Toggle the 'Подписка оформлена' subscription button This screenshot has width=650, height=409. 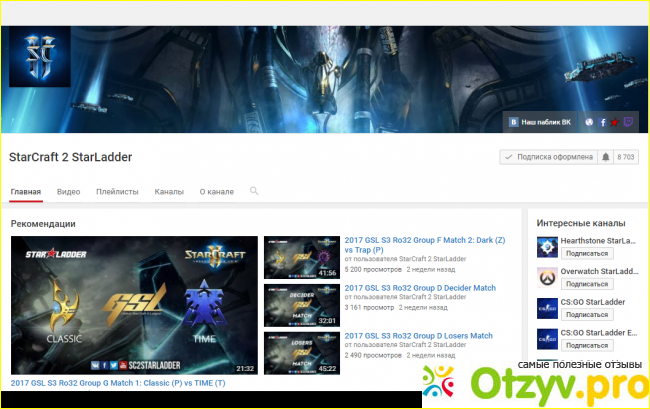547,158
